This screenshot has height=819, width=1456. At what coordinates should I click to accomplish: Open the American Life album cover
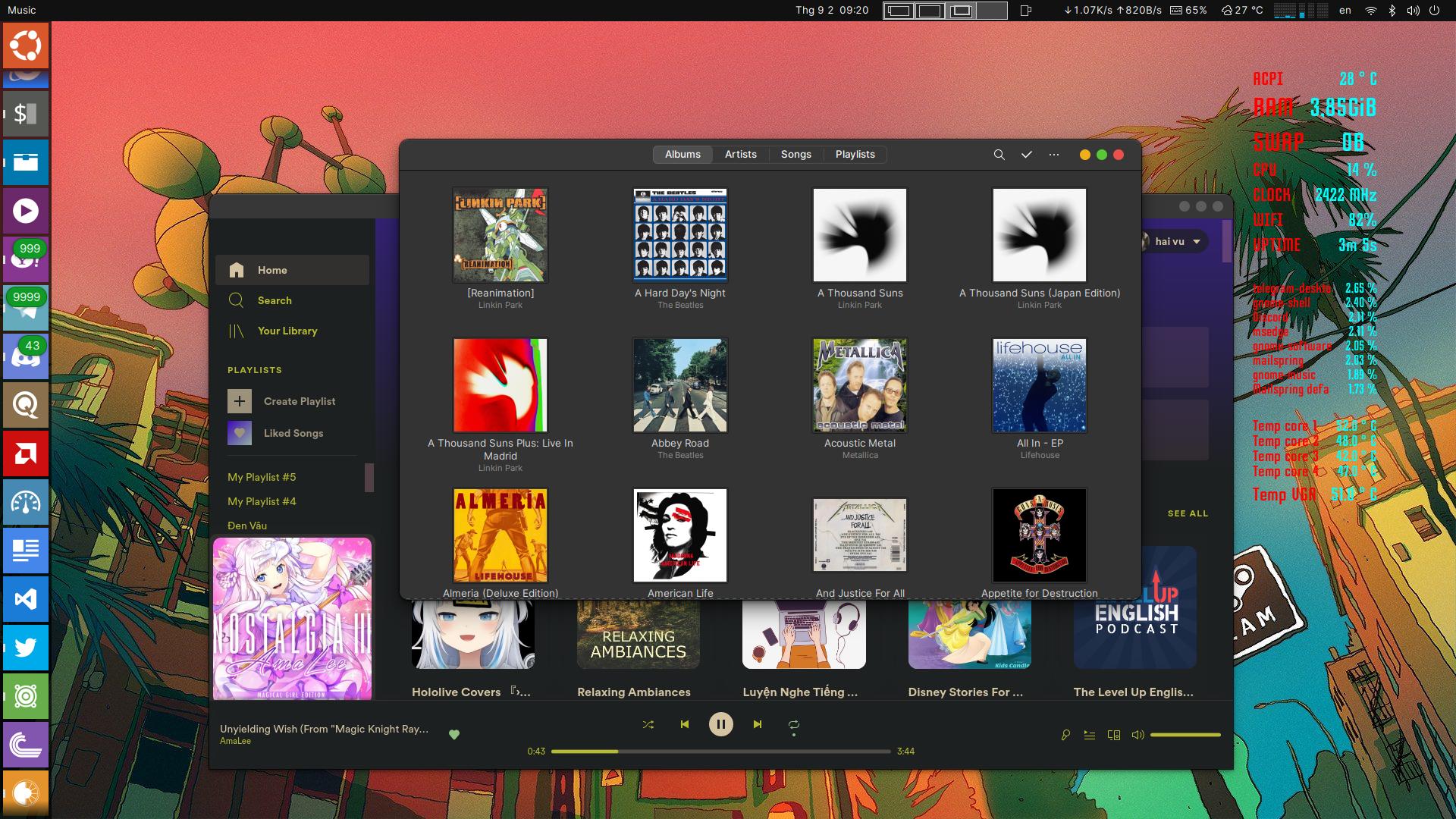pyautogui.click(x=680, y=535)
